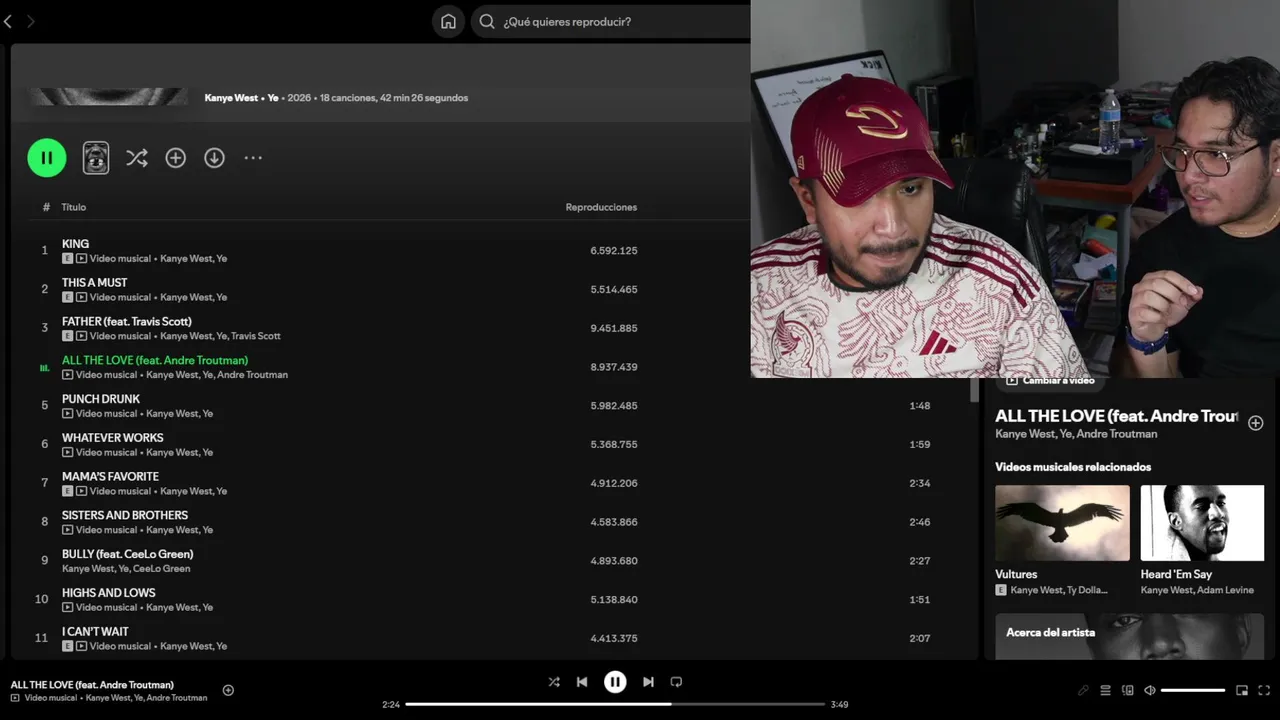Open Andre Troutman link in track four row
1280x720 pixels.
[x=252, y=375]
